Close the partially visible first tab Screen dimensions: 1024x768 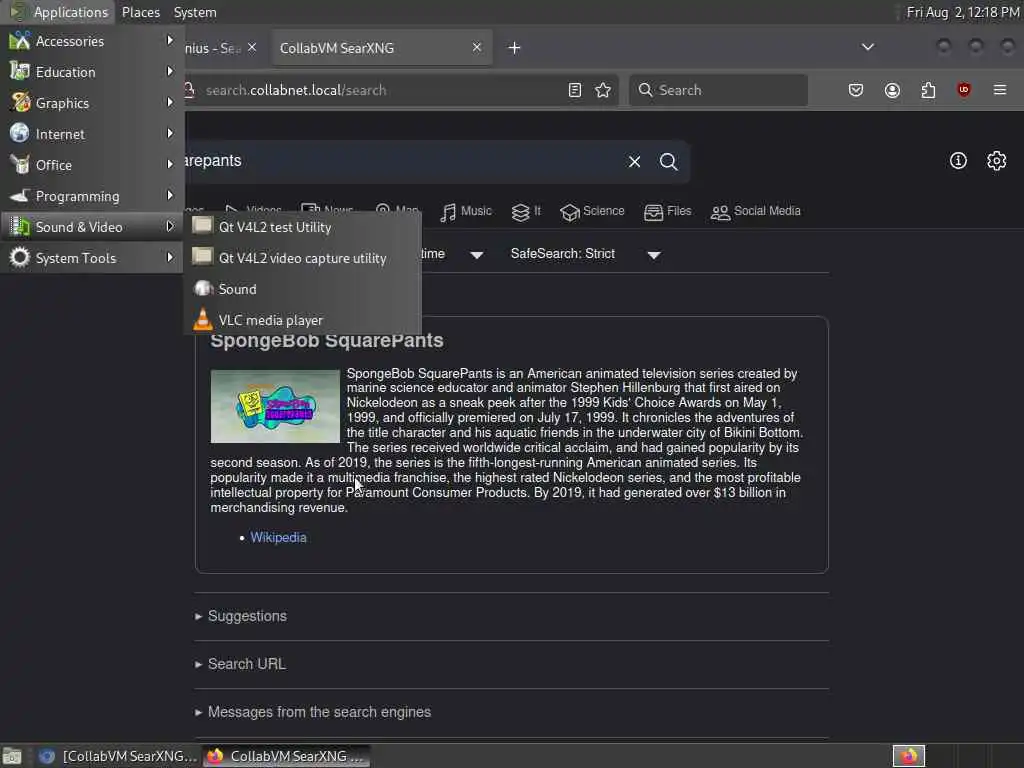[x=252, y=48]
